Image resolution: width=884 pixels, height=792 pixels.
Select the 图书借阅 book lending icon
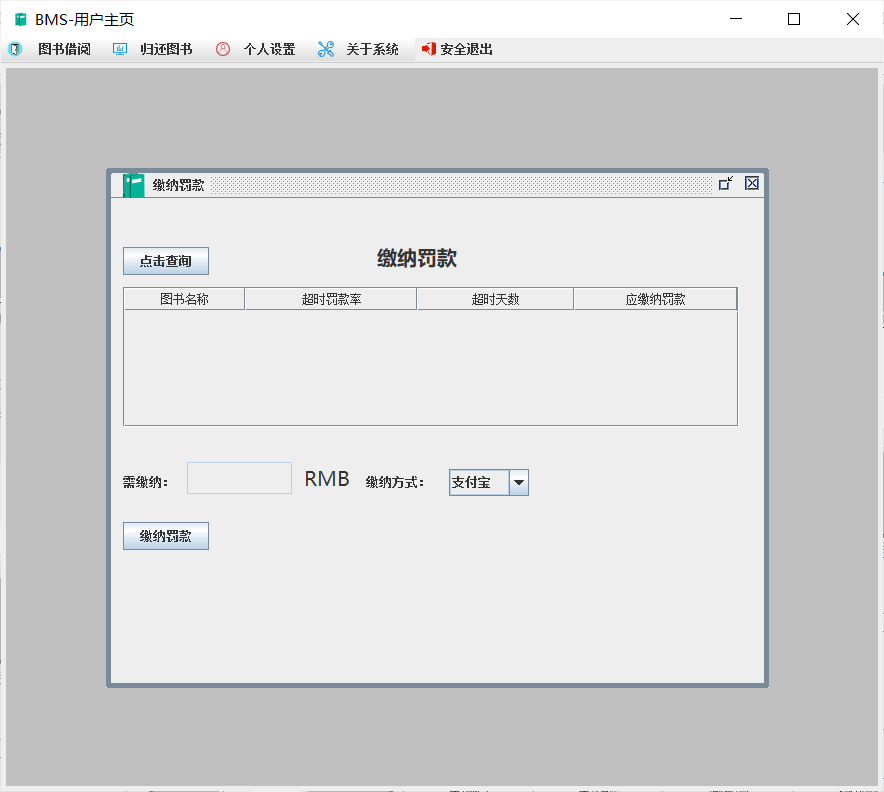pyautogui.click(x=15, y=48)
